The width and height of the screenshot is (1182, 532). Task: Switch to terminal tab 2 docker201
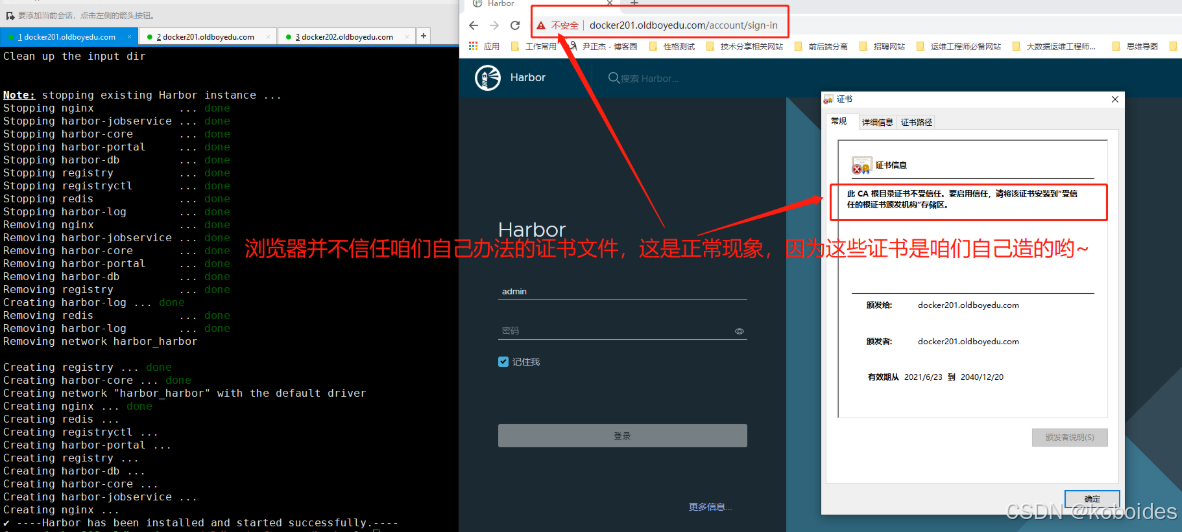[207, 36]
